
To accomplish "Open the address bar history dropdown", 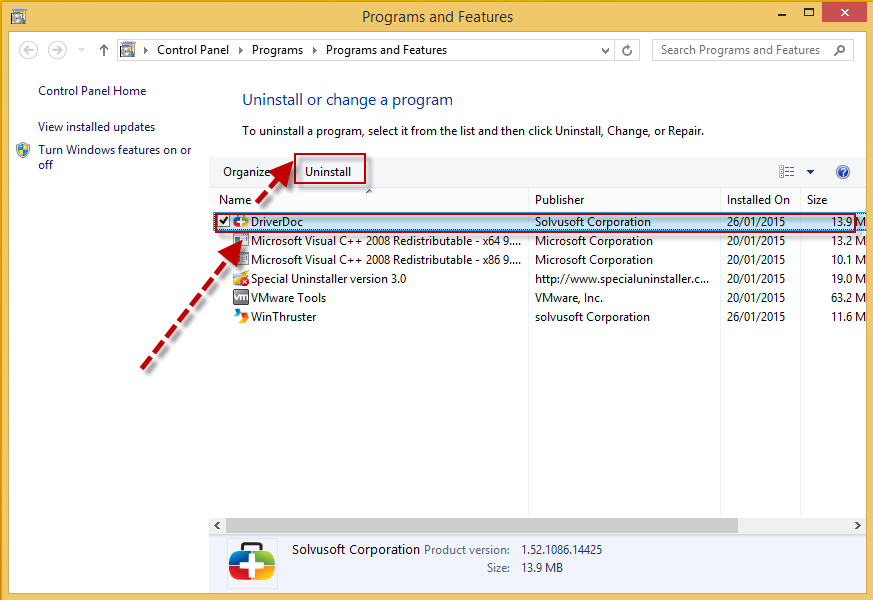I will 605,51.
